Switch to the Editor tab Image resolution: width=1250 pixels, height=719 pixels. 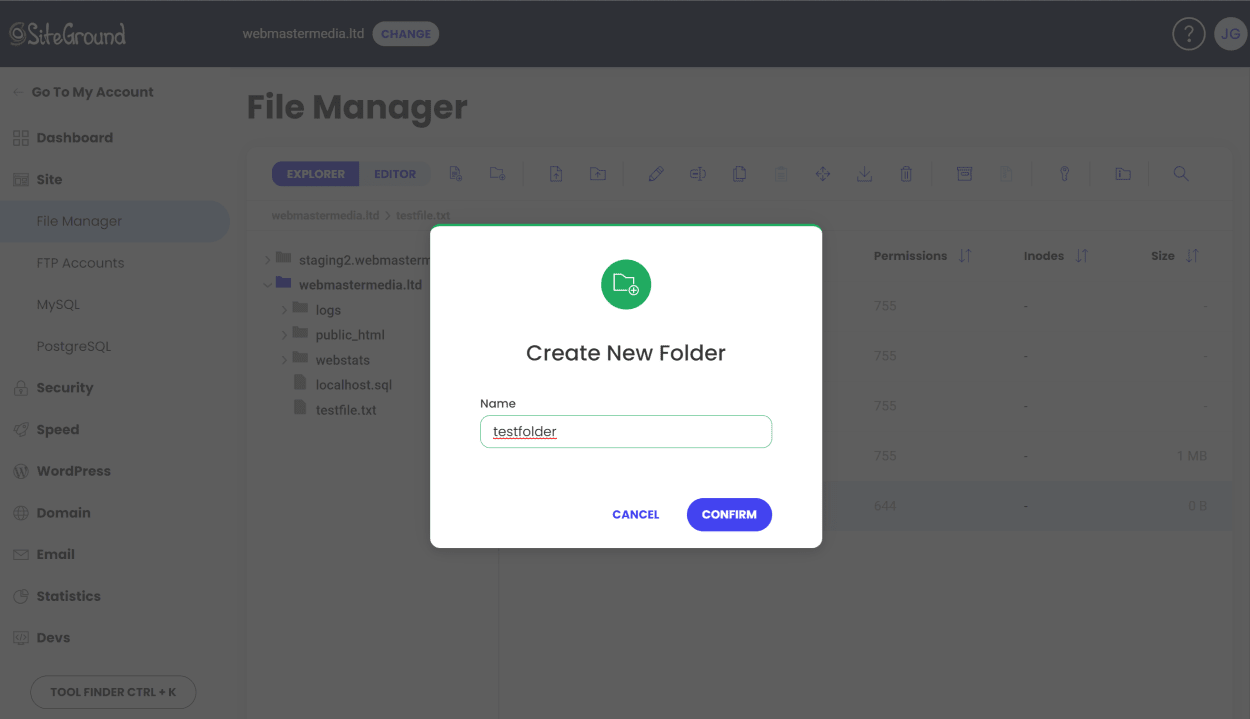(x=395, y=174)
